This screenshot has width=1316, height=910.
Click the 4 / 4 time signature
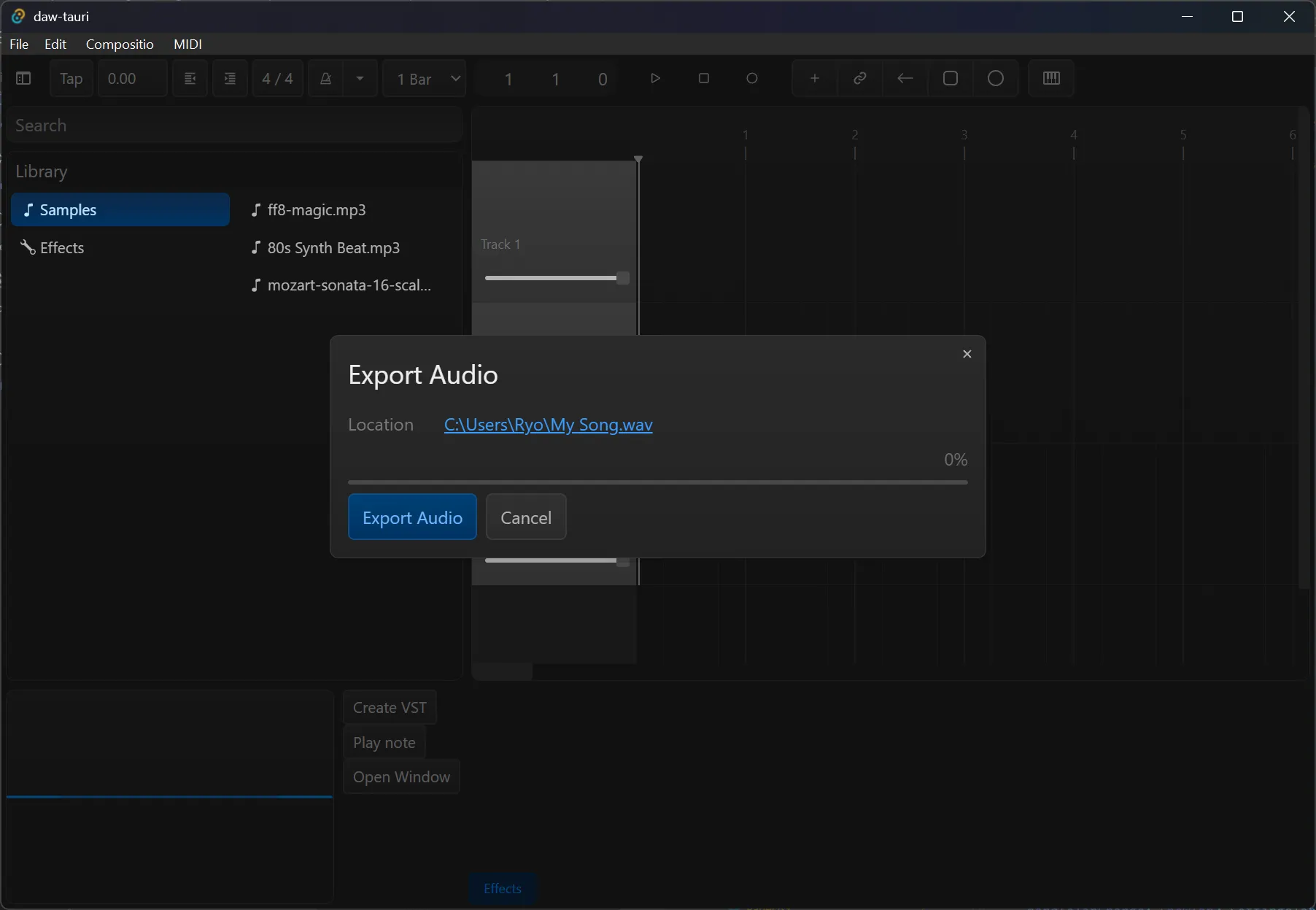[278, 79]
